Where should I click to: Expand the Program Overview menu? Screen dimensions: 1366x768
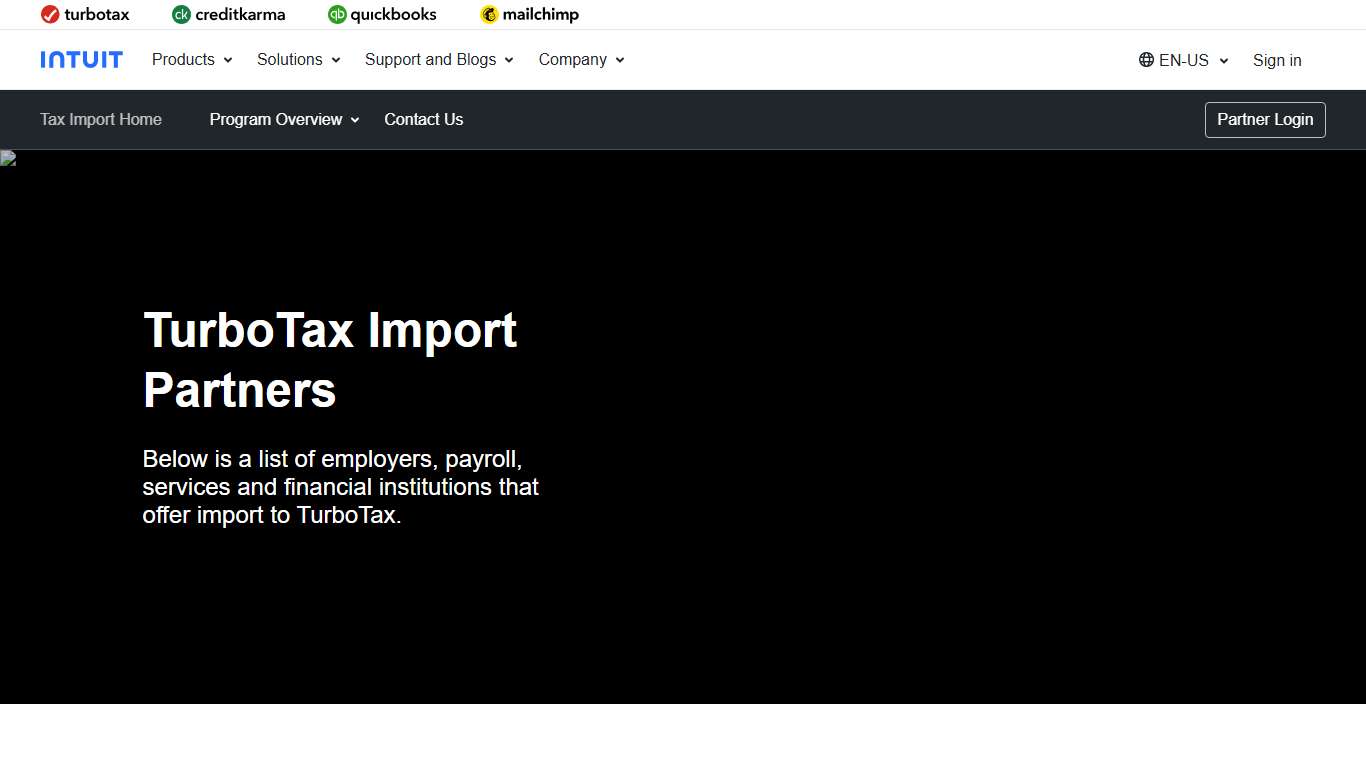point(283,119)
